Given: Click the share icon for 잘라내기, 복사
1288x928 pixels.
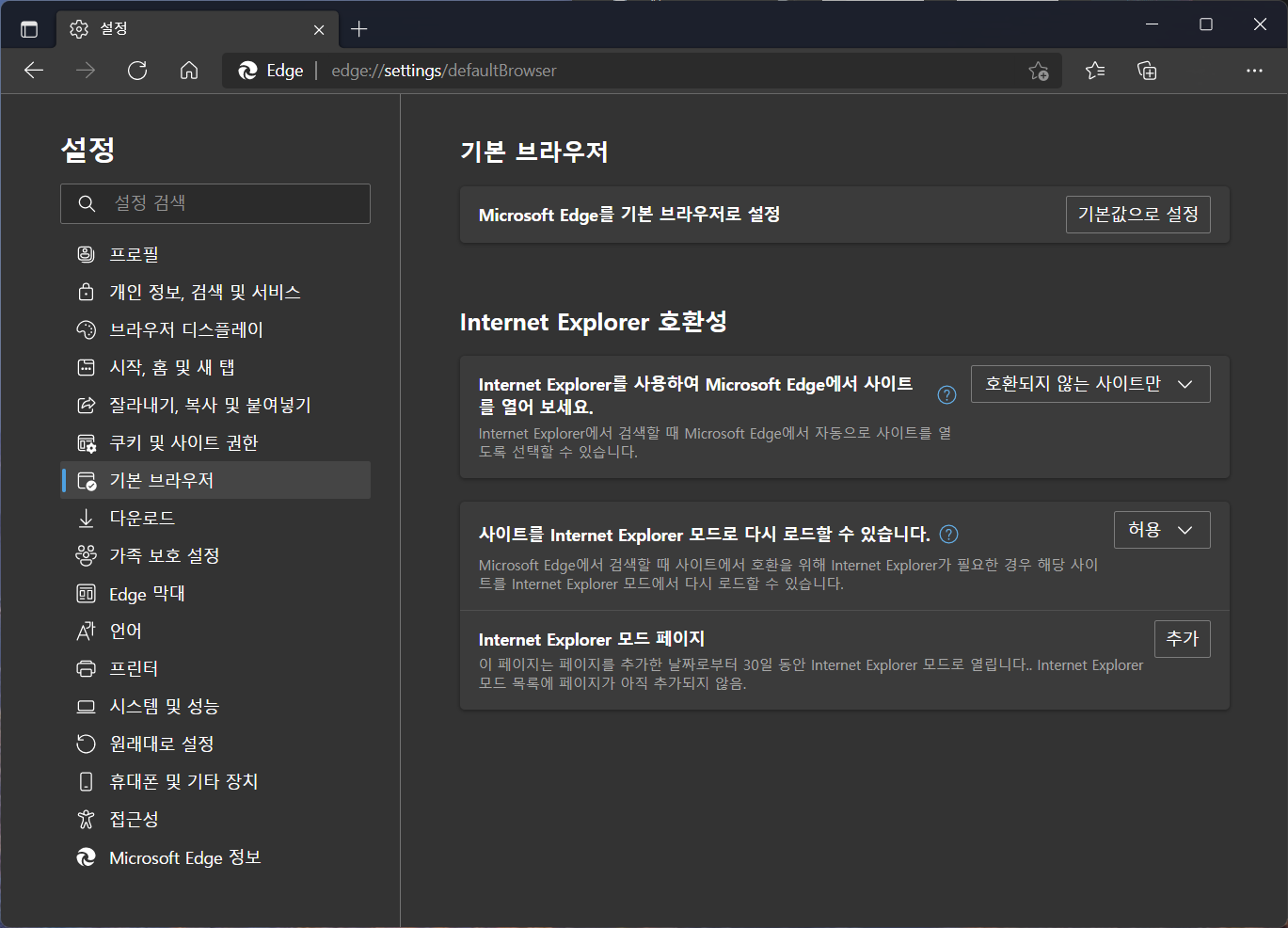Looking at the screenshot, I should 86,405.
